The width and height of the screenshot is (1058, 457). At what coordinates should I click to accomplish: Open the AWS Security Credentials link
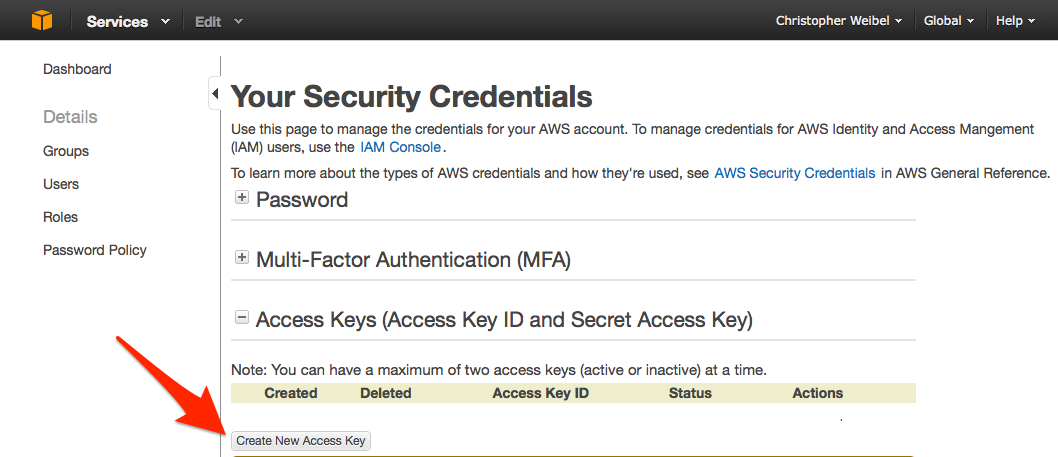coord(795,173)
